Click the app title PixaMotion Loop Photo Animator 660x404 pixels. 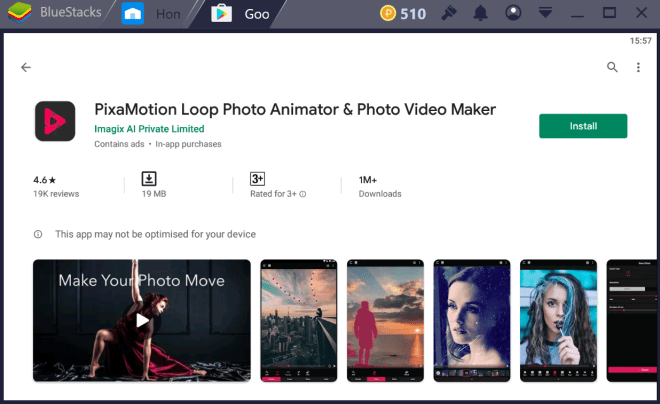pos(295,109)
